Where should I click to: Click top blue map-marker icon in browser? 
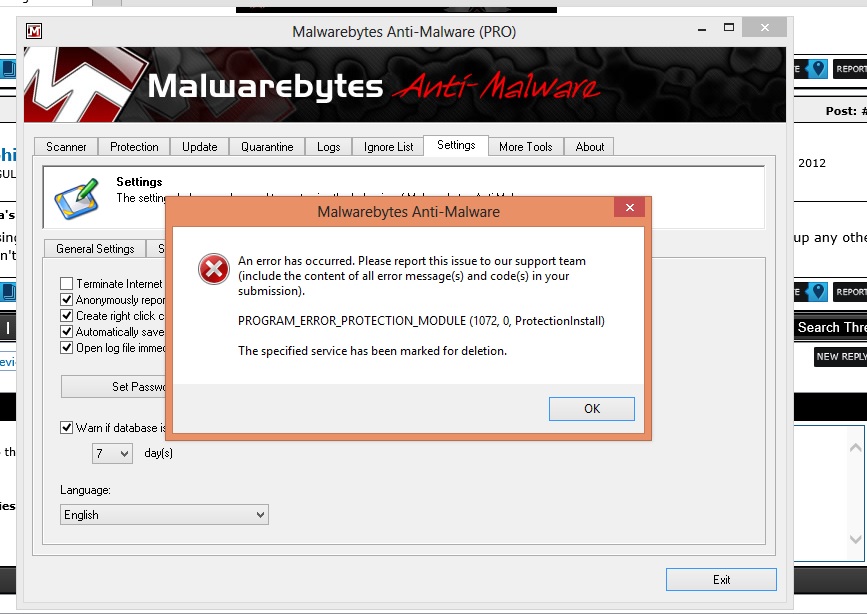tap(817, 69)
